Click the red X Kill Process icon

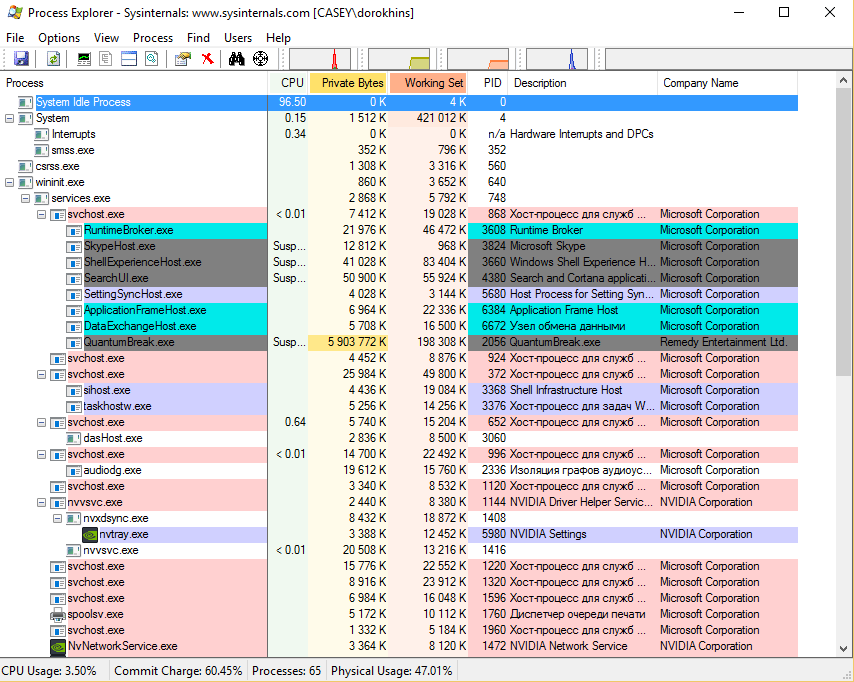pos(207,59)
